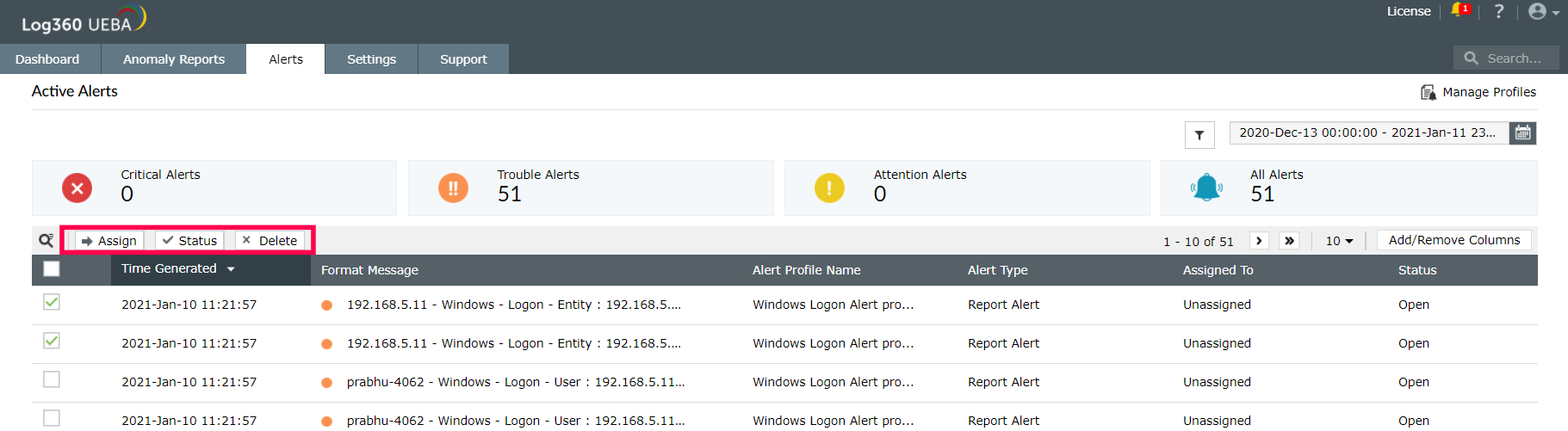Toggle the select-all header checkbox
The image size is (1568, 431).
coord(52,269)
